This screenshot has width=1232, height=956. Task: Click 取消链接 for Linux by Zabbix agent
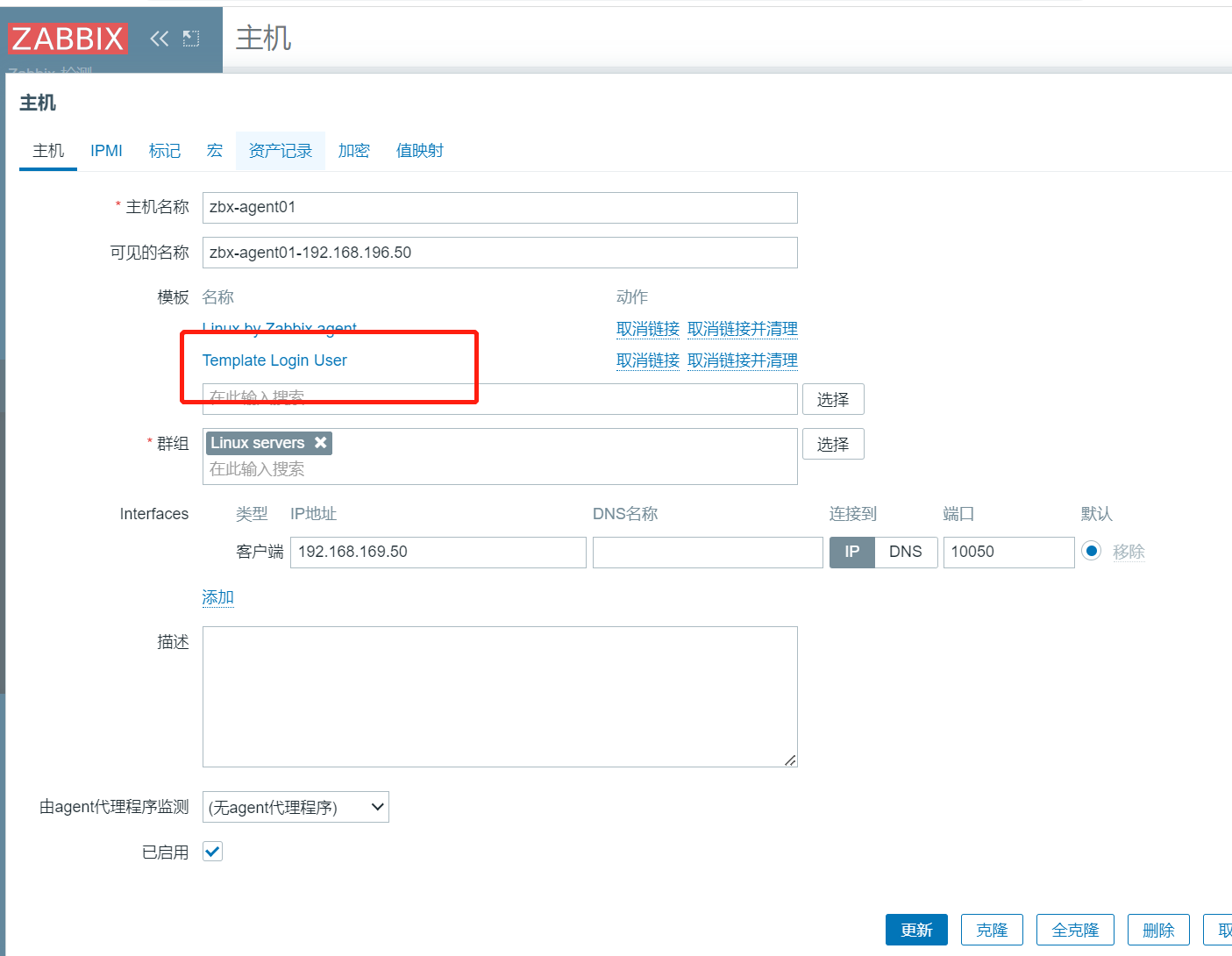coord(648,329)
